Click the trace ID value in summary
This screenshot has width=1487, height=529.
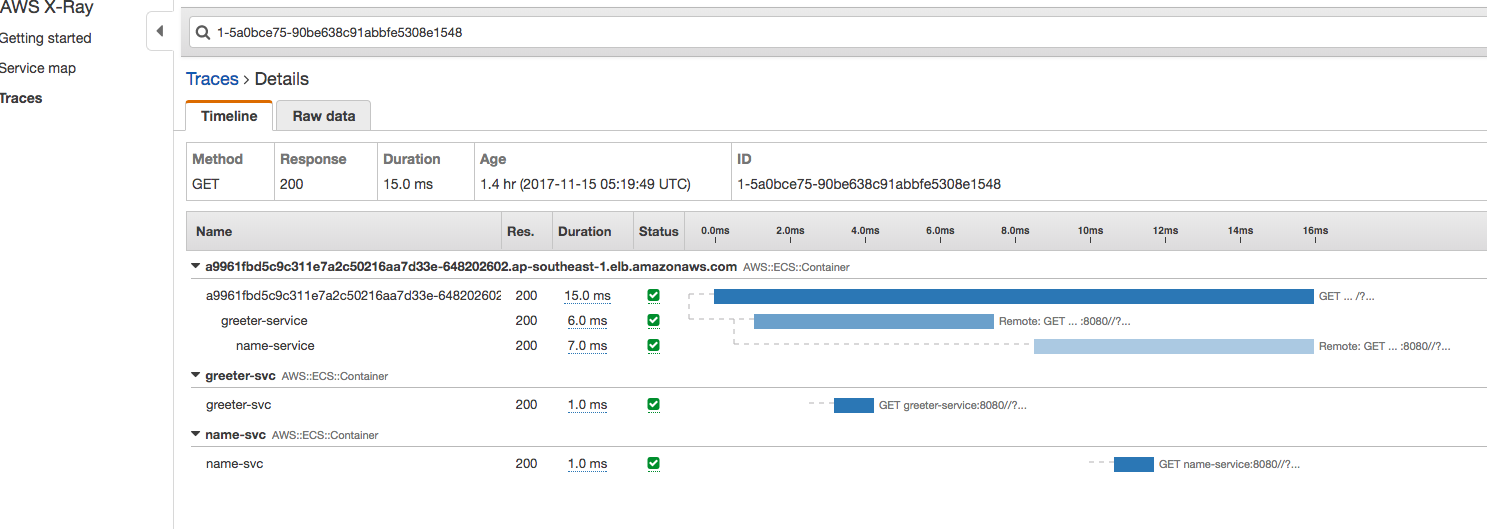click(869, 184)
